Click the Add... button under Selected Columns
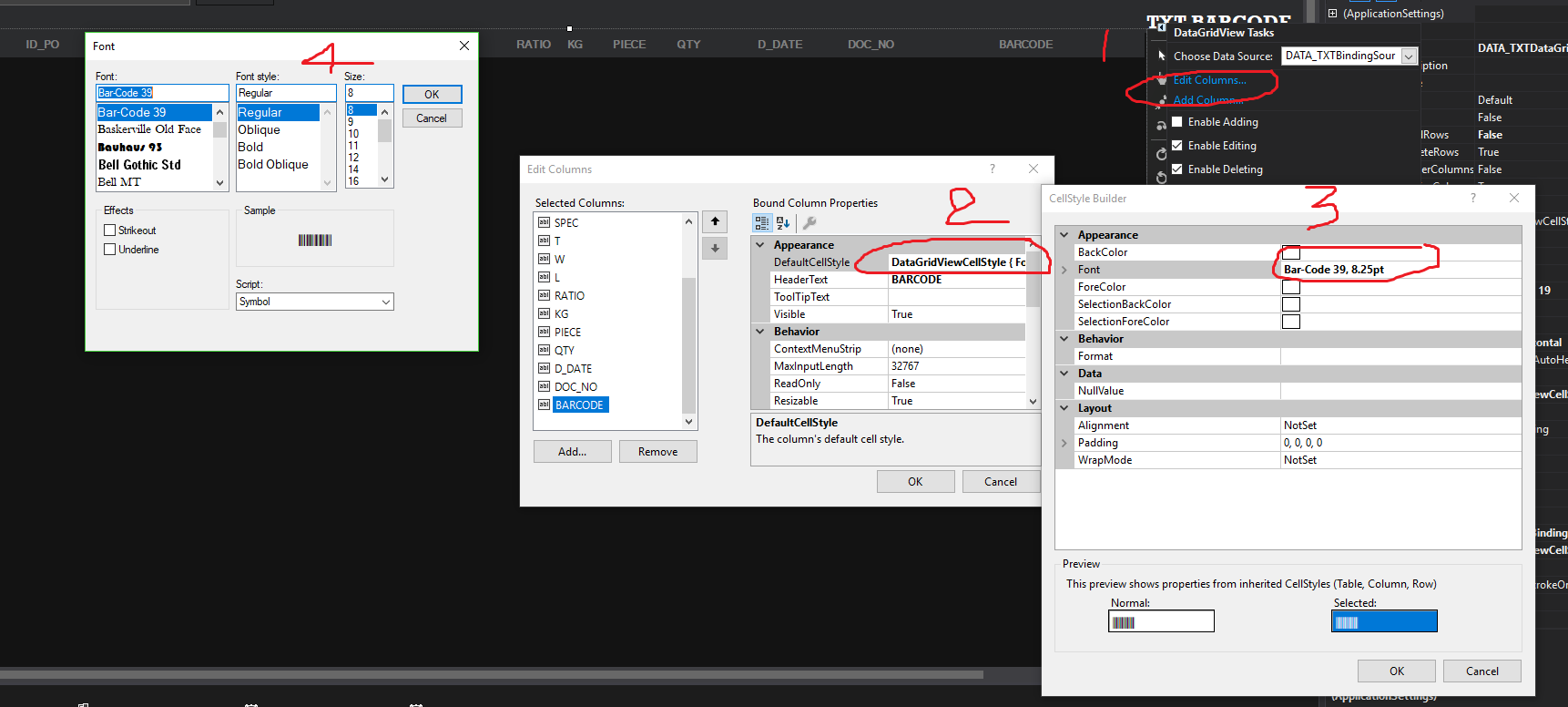Viewport: 1568px width, 707px height. click(x=572, y=452)
